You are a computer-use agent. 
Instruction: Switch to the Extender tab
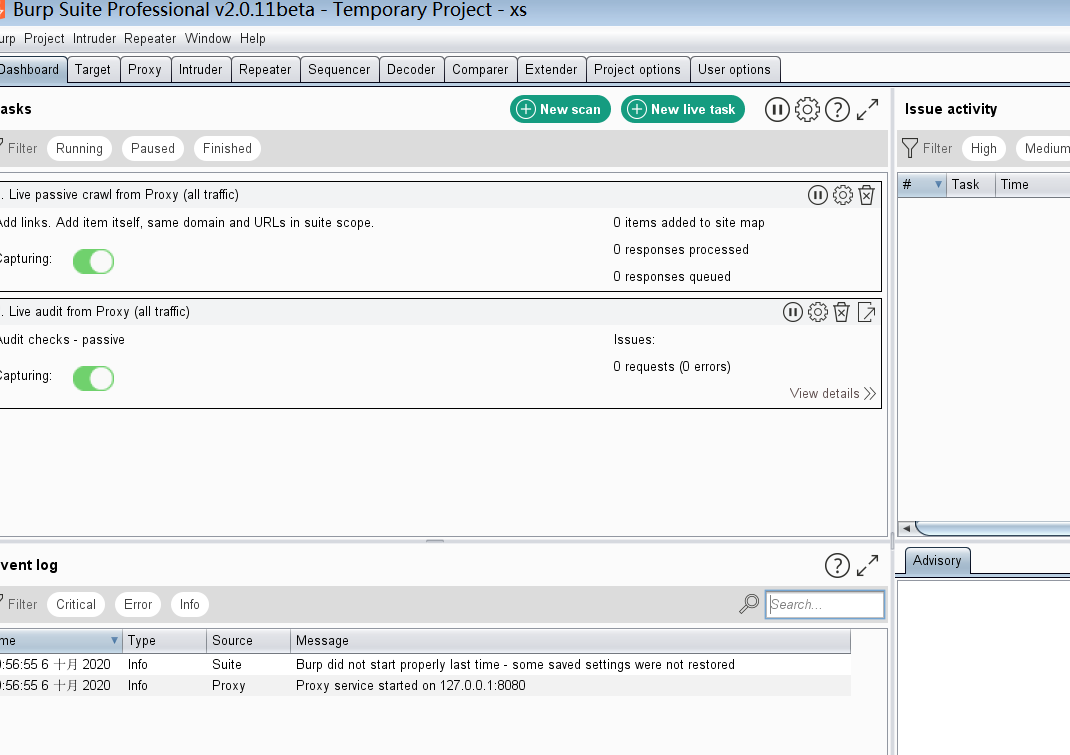coord(551,70)
